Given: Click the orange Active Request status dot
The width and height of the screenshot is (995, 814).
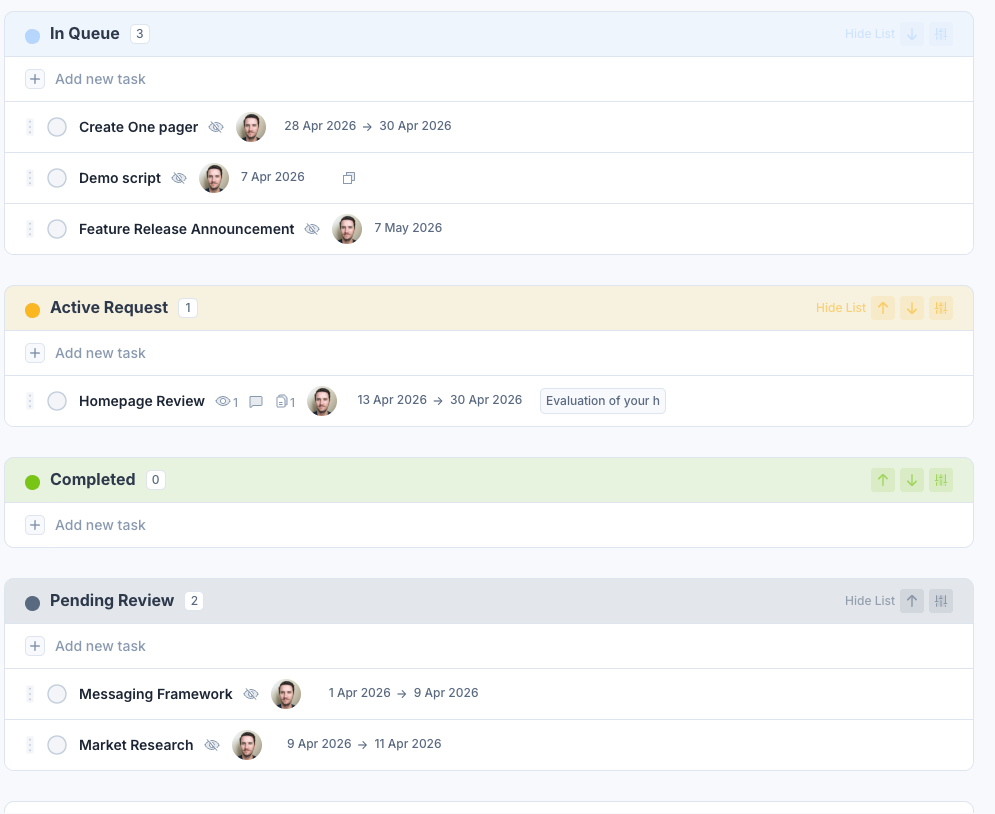Looking at the screenshot, I should click(32, 310).
